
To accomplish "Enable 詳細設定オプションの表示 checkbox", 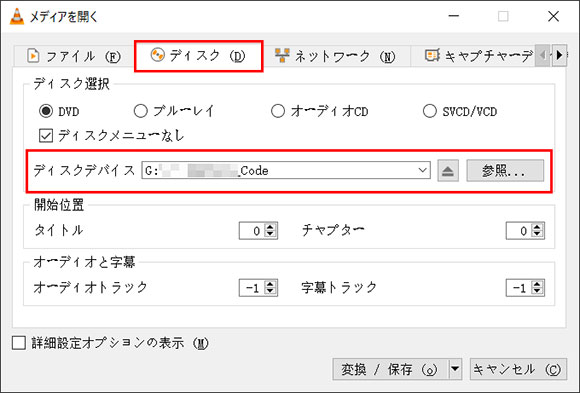I will click(18, 343).
